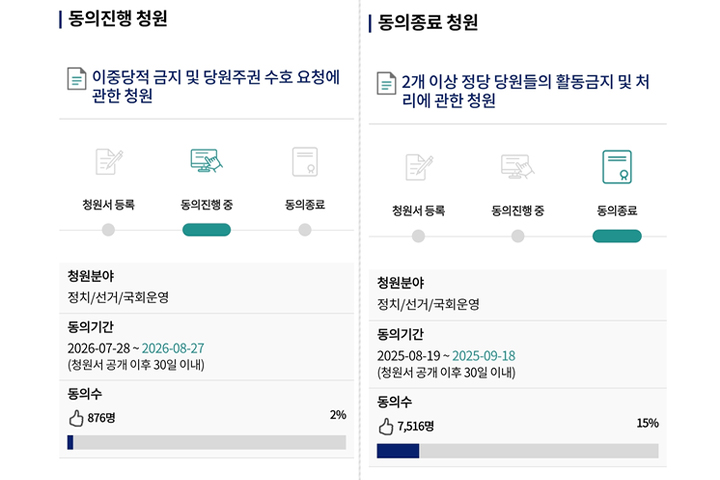The height and width of the screenshot is (480, 720).
Task: Open the 2개 이상 정당 당원들의 활동금지 petition link
Action: click(x=525, y=90)
